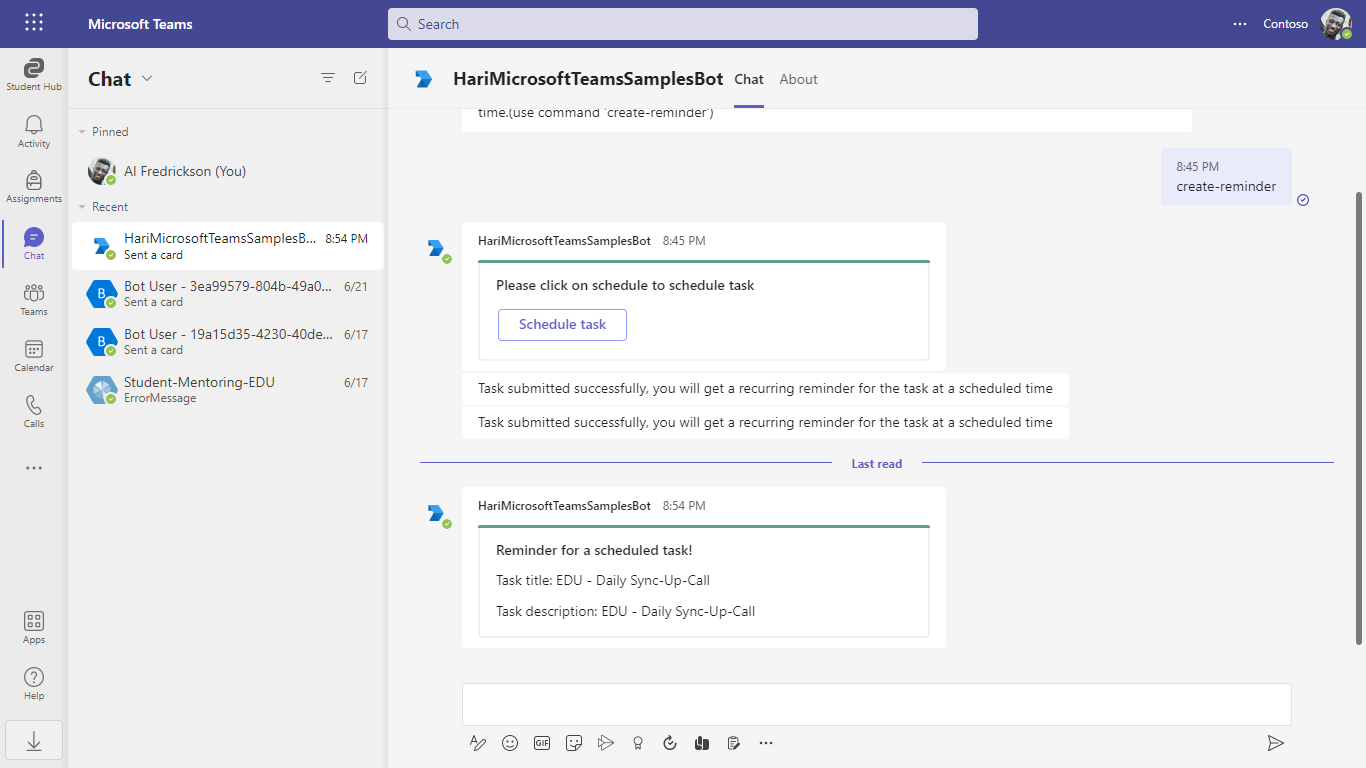Viewport: 1366px width, 768px height.
Task: Click the Schedule task button
Action: tap(563, 325)
